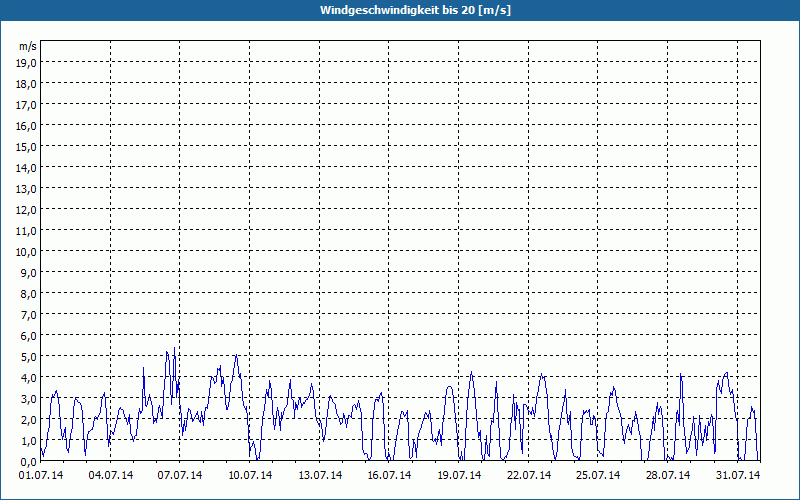This screenshot has width=800, height=500.
Task: Click the y-axis label '6,0'
Action: tap(30, 336)
